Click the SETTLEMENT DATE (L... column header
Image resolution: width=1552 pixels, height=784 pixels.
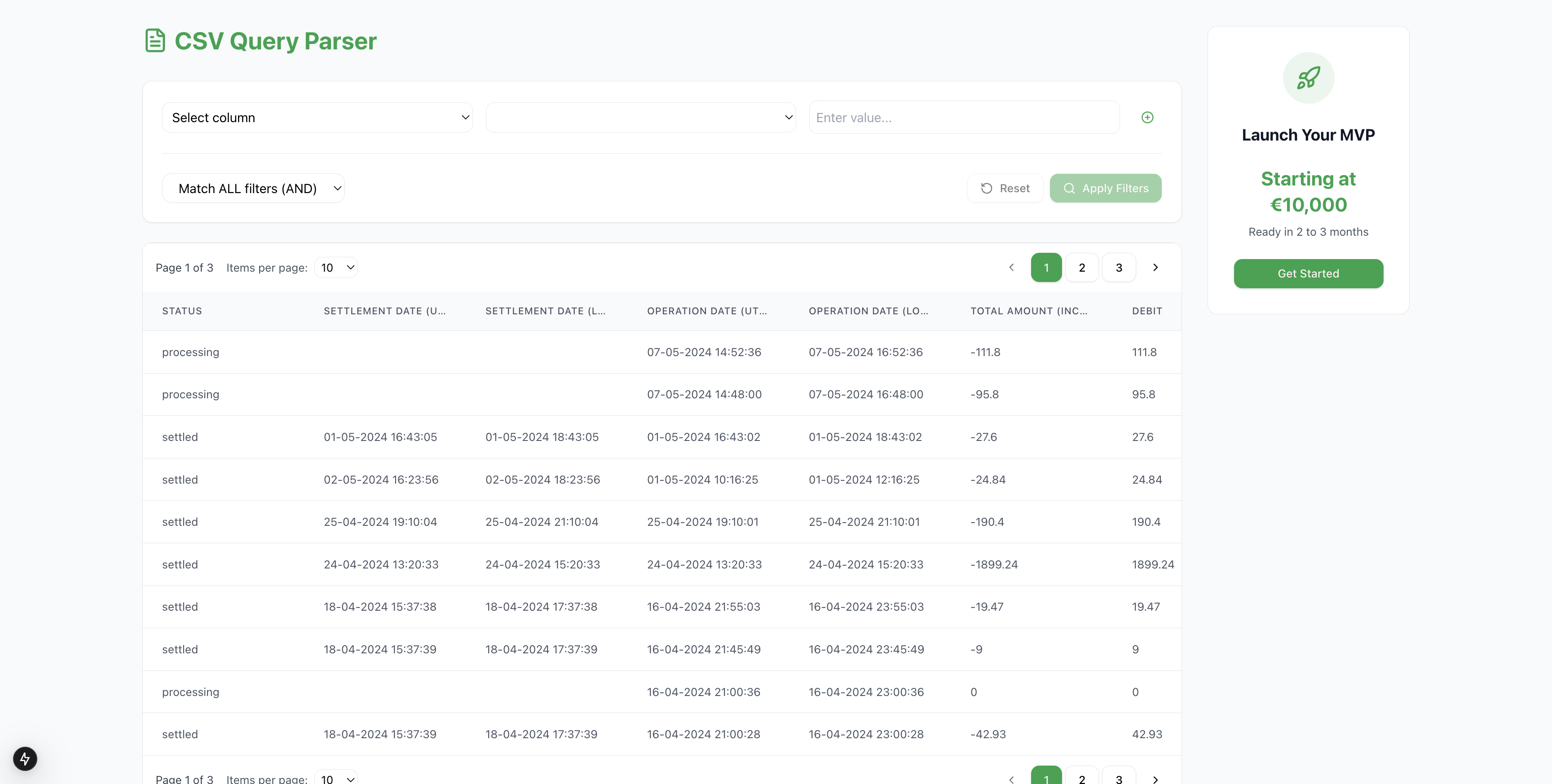545,311
